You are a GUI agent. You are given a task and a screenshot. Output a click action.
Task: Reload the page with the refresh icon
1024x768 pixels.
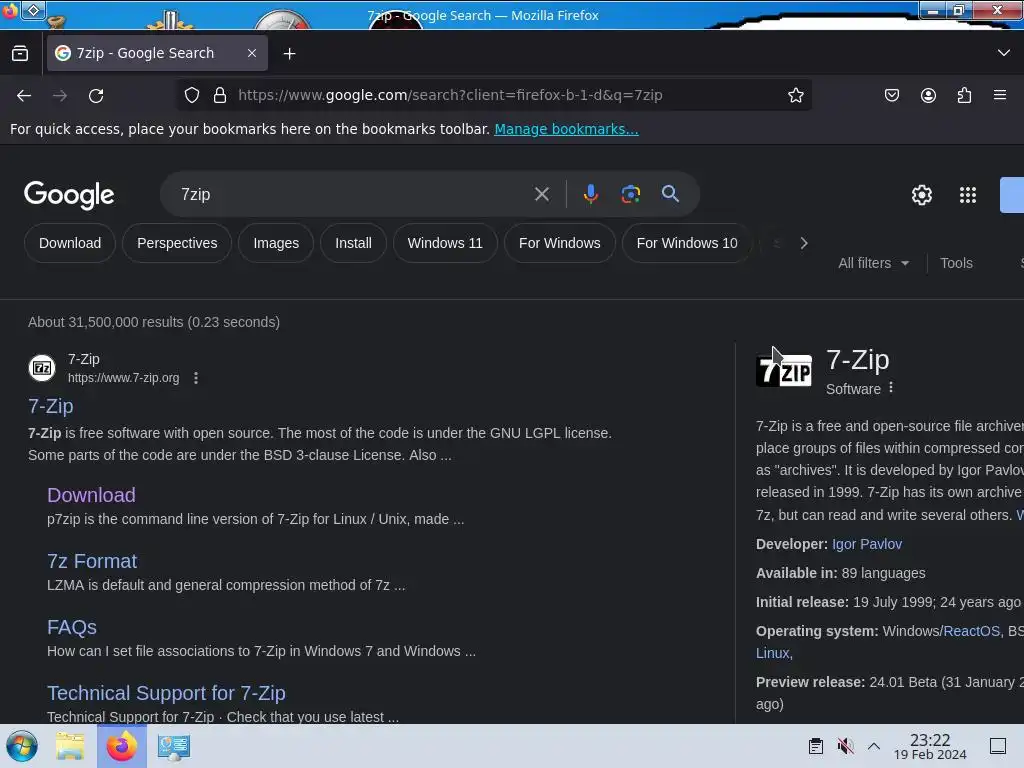pyautogui.click(x=96, y=95)
